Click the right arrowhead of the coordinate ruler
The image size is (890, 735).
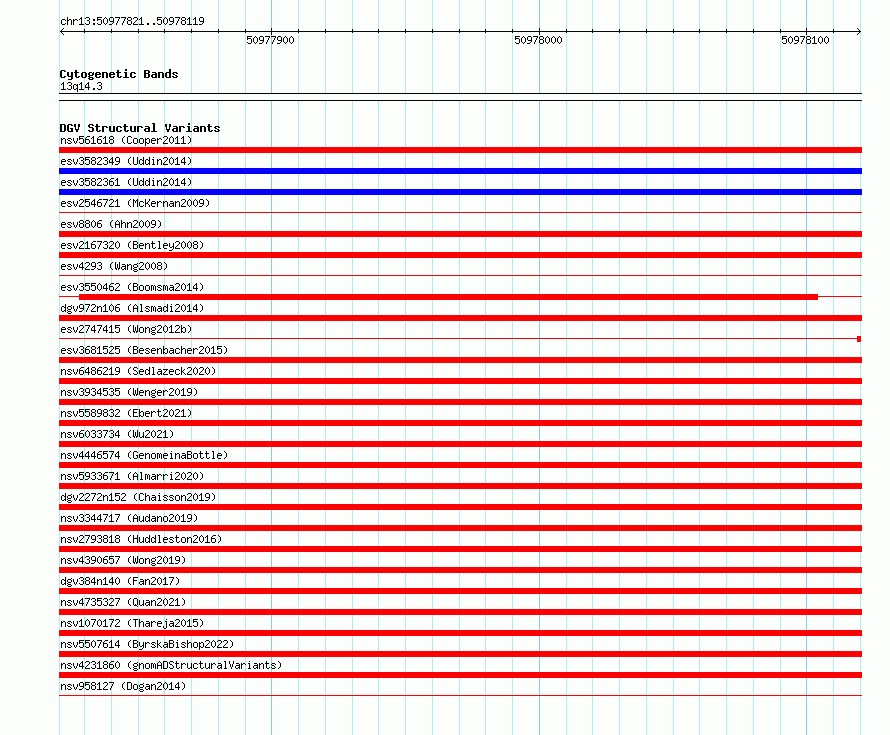tap(859, 31)
